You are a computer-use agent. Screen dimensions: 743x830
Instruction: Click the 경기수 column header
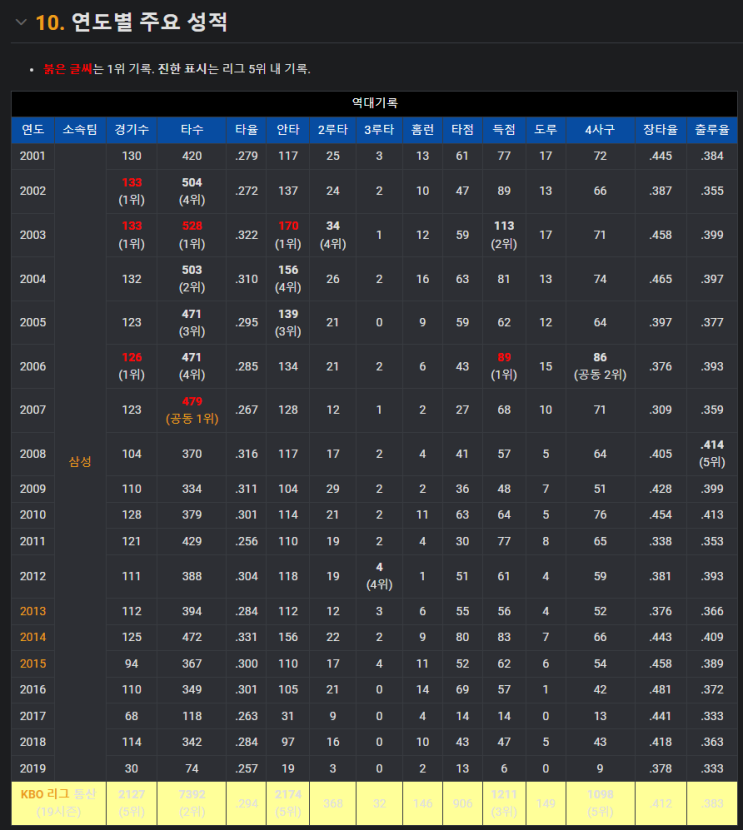point(132,130)
